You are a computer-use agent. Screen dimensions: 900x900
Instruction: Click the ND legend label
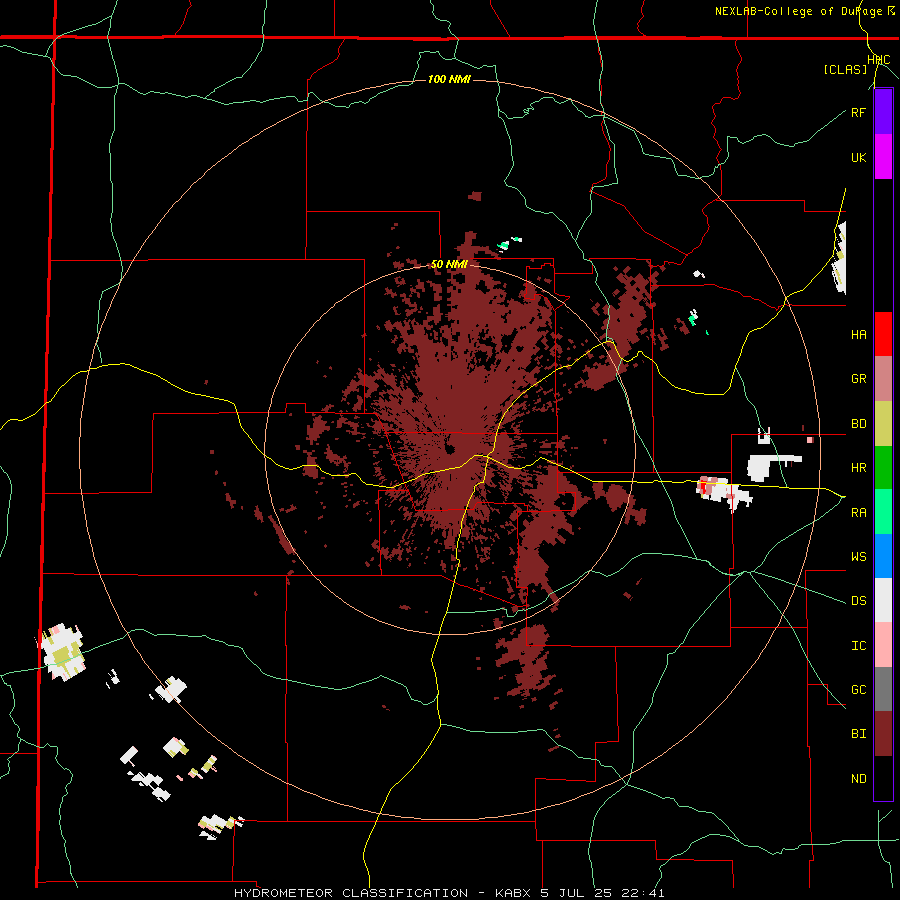tap(858, 779)
